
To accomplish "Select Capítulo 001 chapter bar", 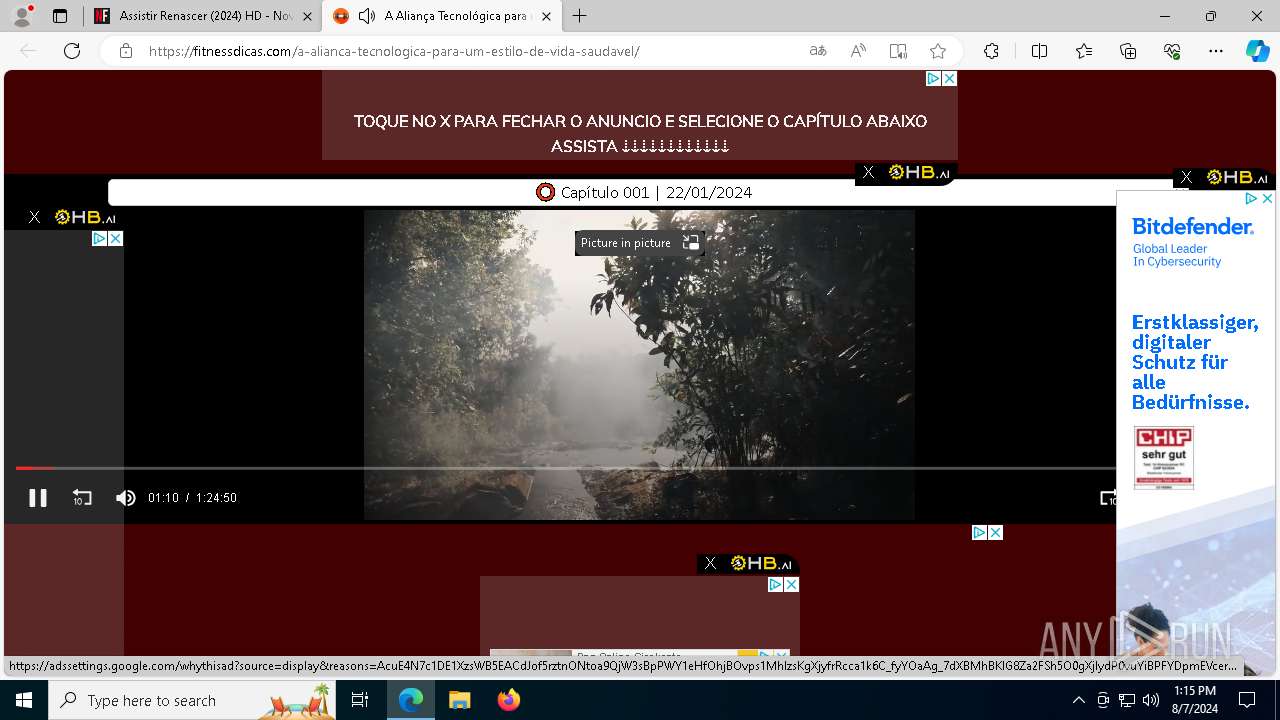I will point(643,192).
